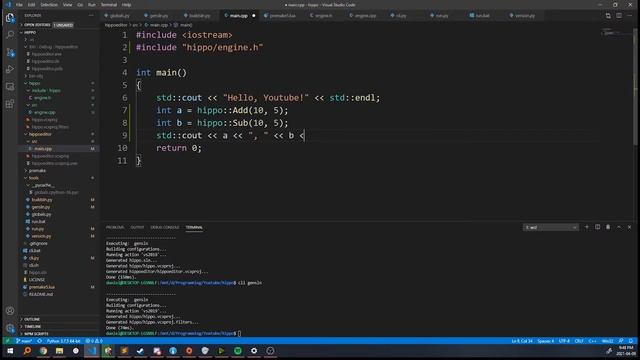Select README.md in the file tree
The image size is (640, 360).
40,294
